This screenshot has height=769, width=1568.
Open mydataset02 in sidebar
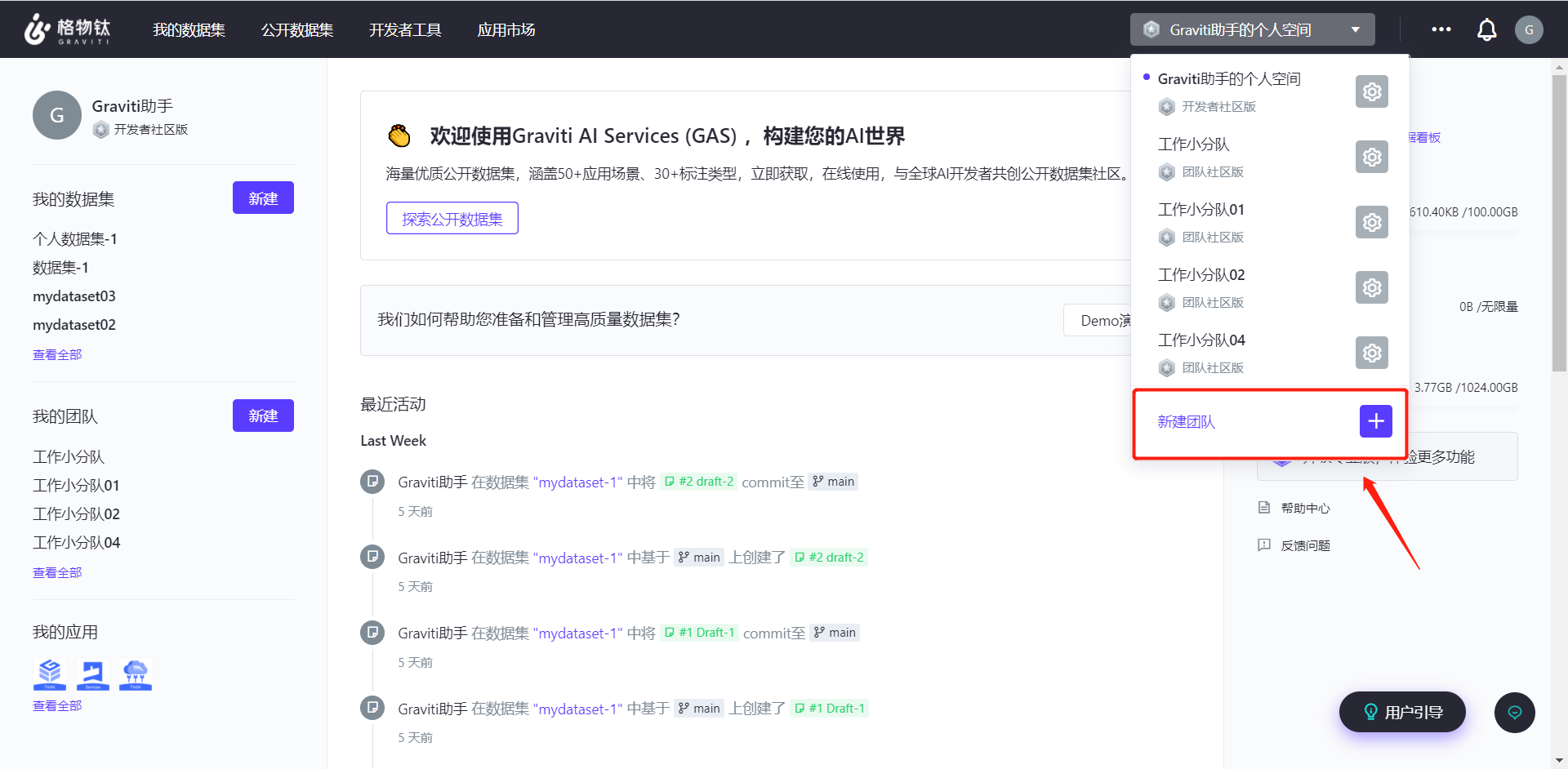tap(74, 325)
